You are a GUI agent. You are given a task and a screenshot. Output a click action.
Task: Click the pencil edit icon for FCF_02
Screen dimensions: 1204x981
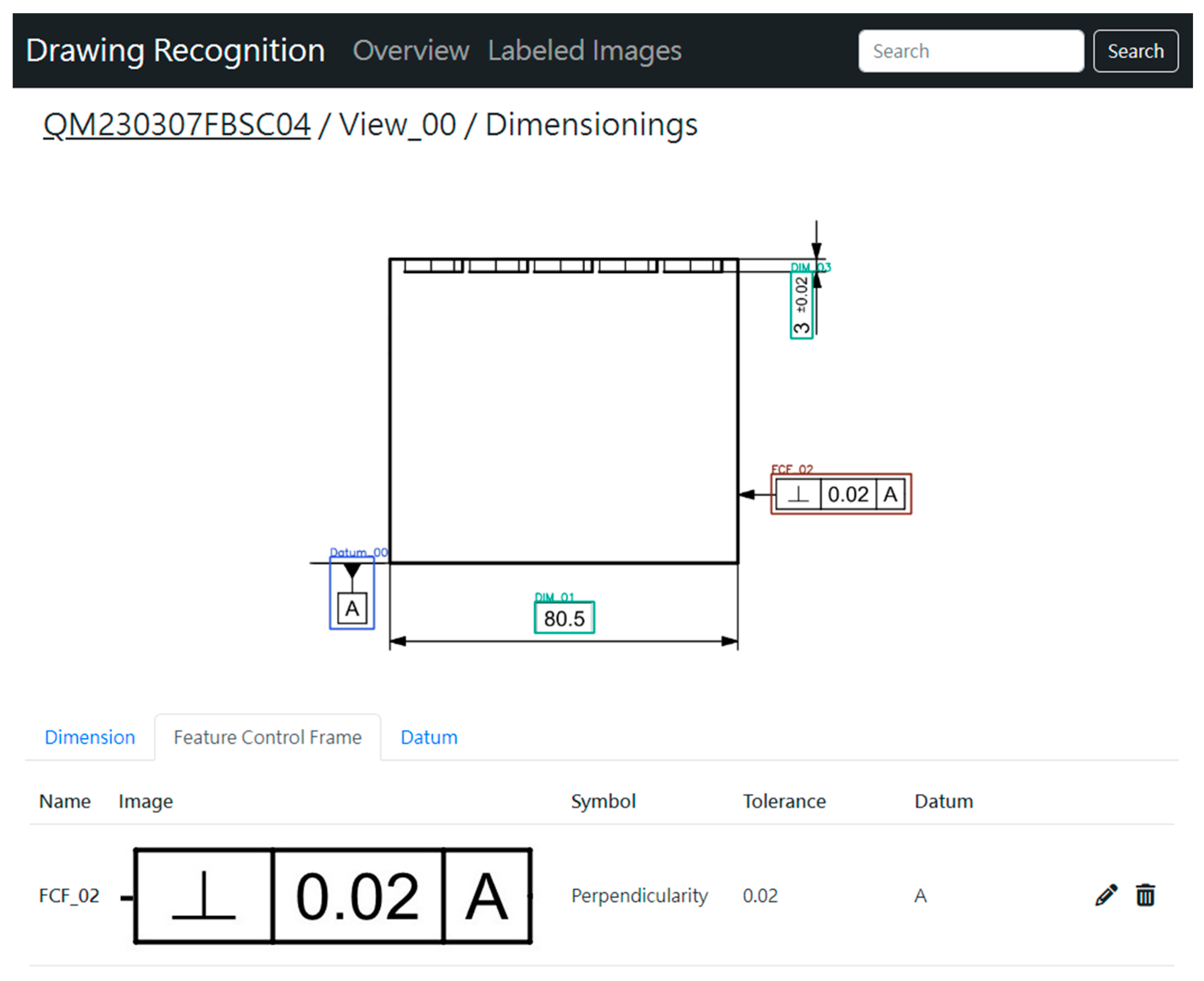[x=1106, y=895]
